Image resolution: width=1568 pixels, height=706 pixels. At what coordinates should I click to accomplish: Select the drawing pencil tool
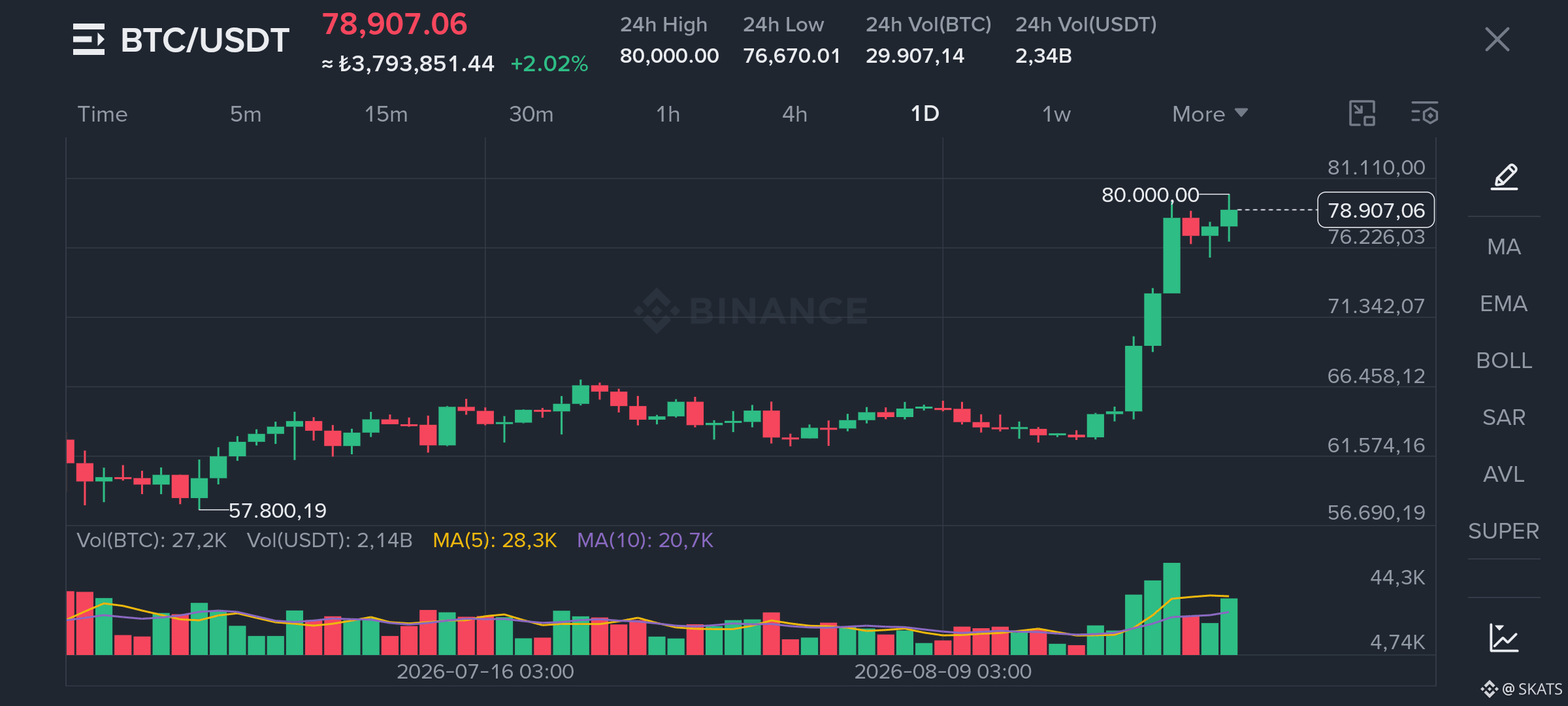tap(1504, 176)
